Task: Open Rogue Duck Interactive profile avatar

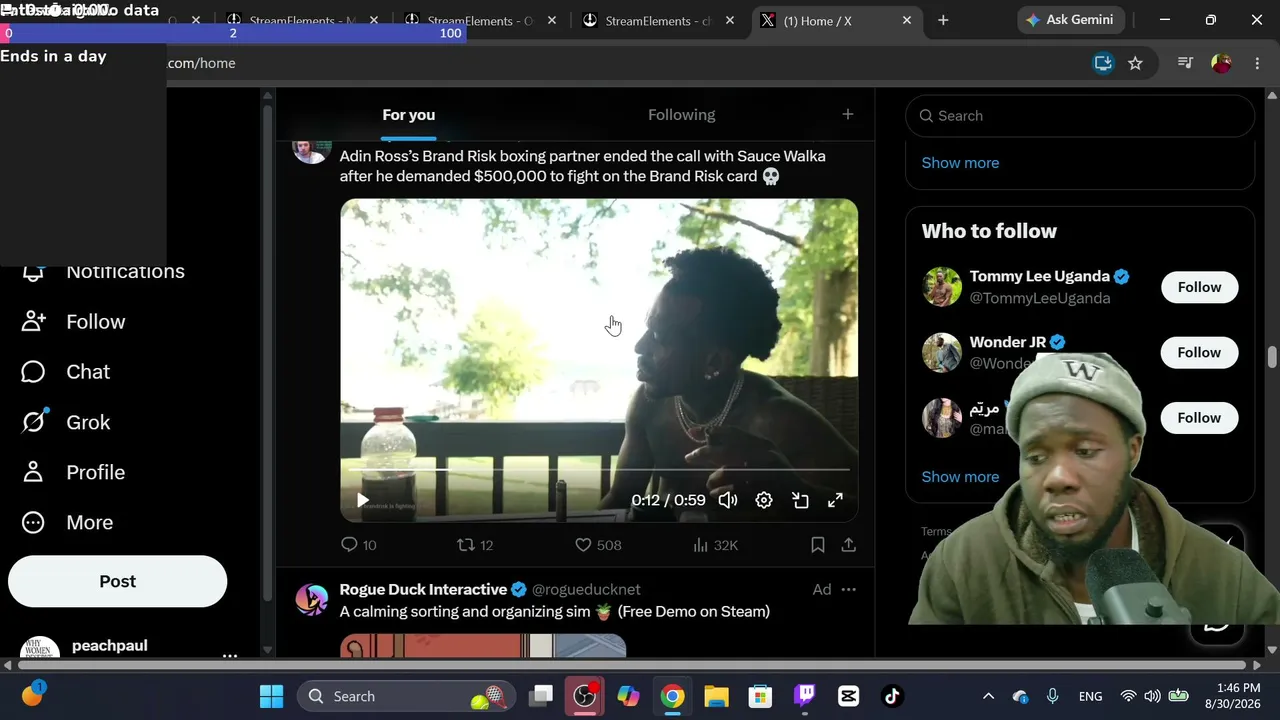Action: (312, 599)
